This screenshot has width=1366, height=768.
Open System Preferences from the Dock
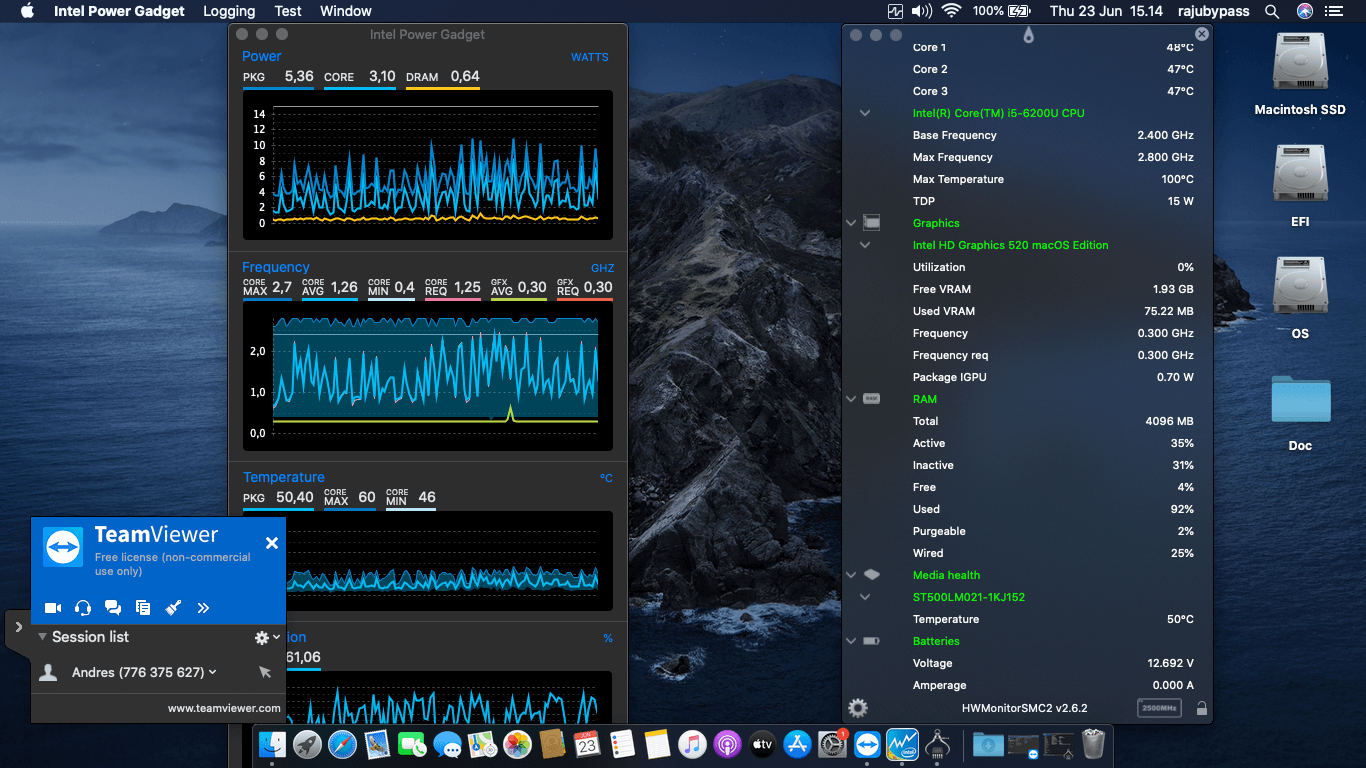click(832, 744)
